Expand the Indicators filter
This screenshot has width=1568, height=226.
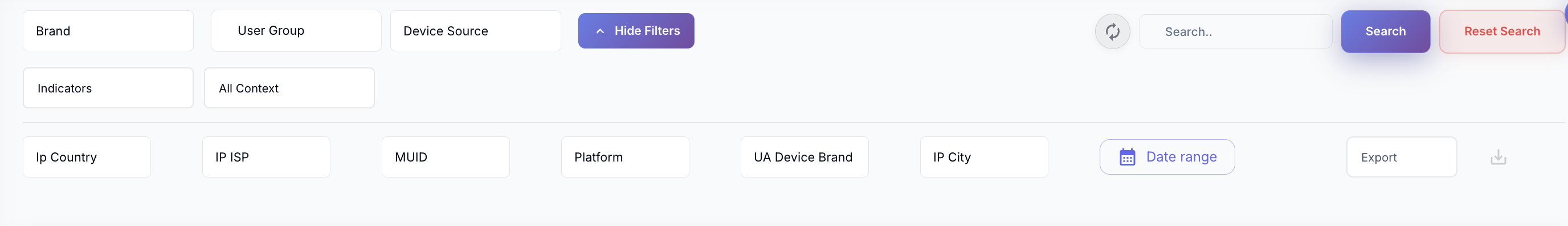108,88
